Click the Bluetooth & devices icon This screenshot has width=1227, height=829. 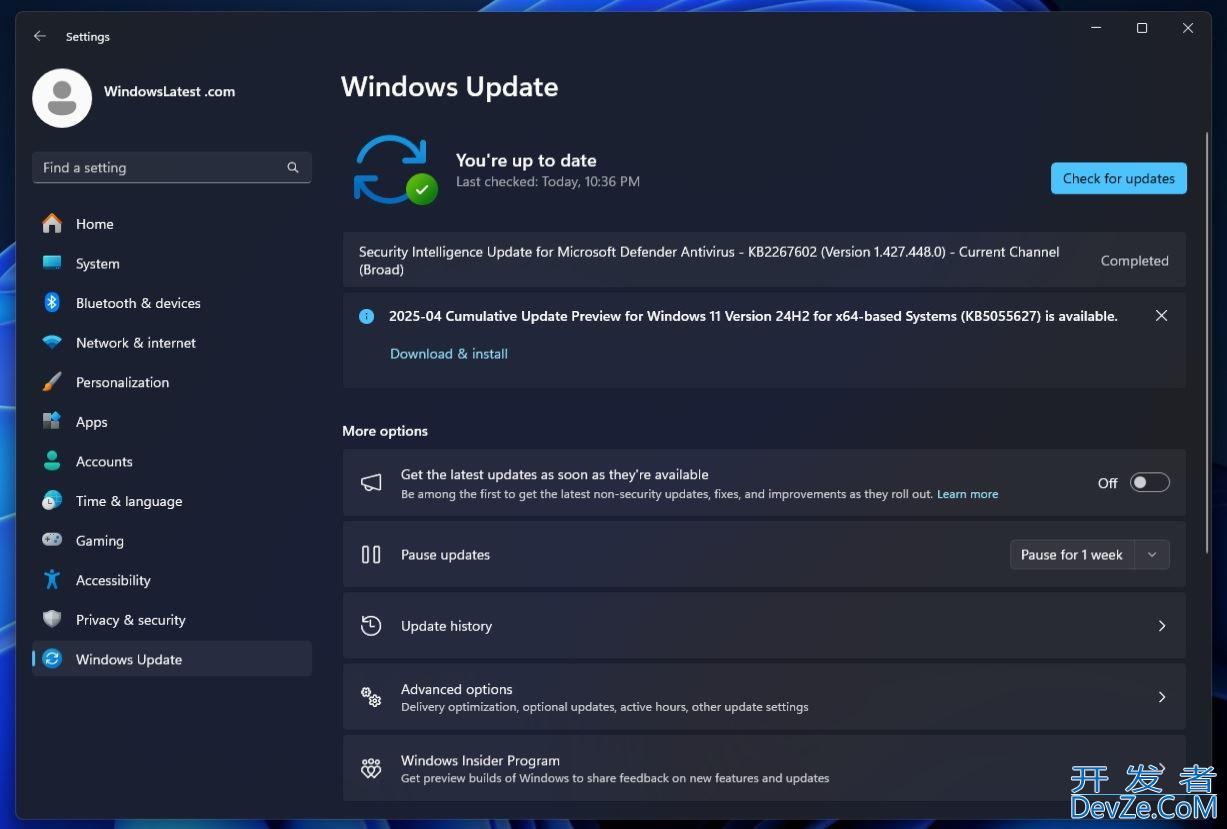[52, 303]
